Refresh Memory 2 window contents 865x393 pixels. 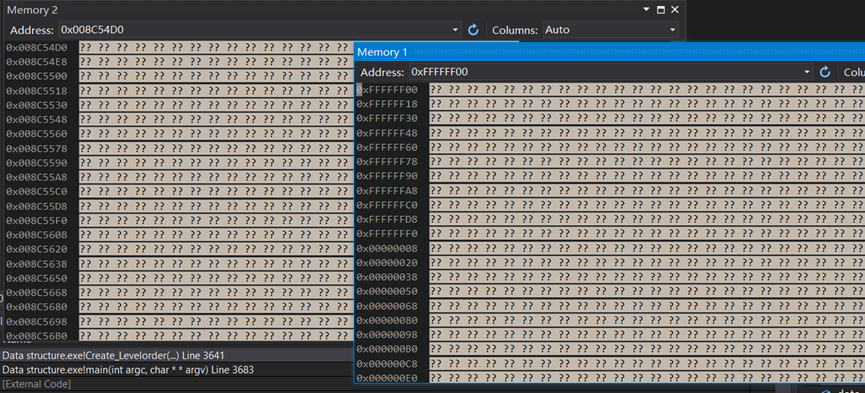click(473, 30)
